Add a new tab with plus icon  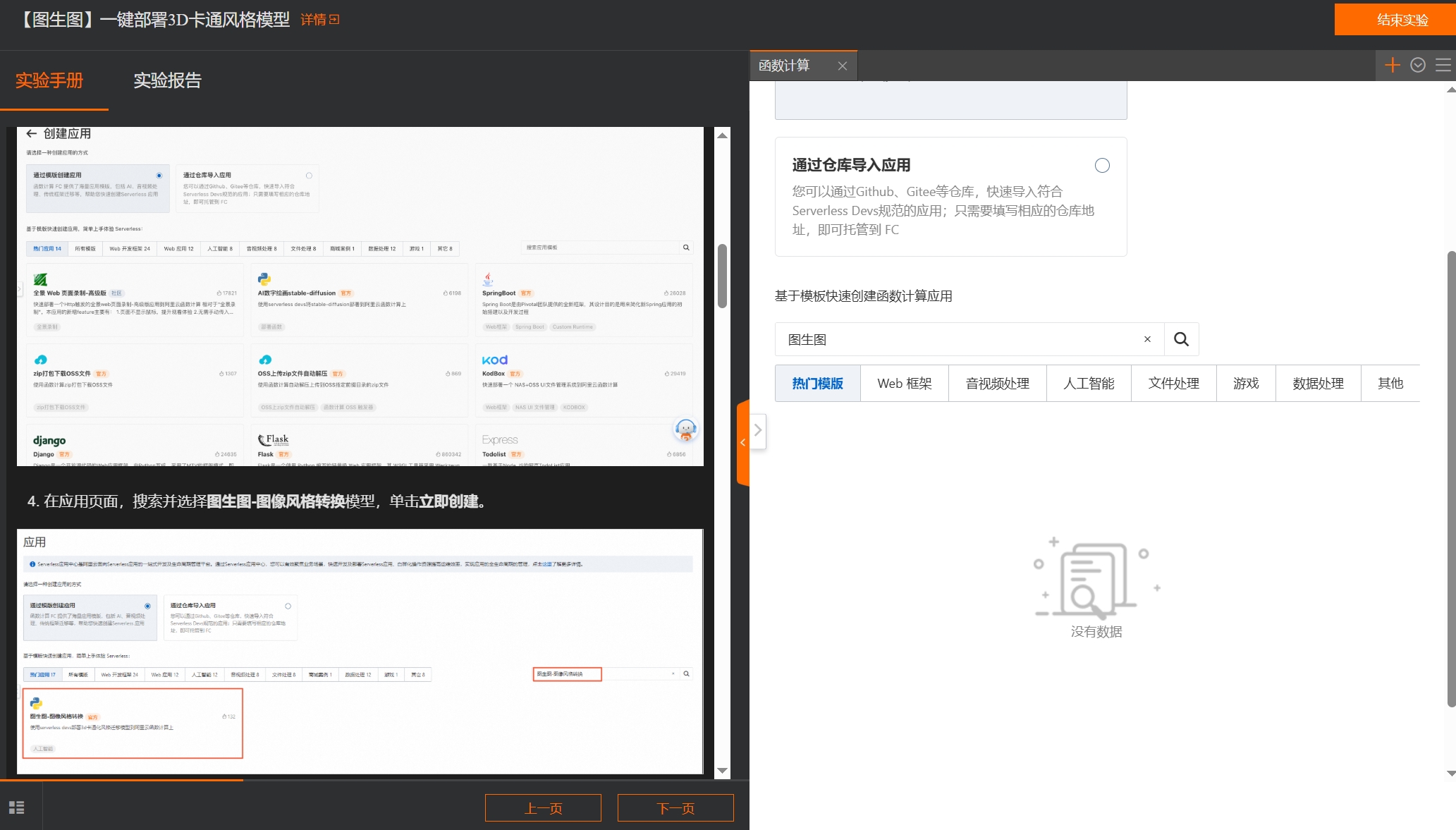(x=1392, y=65)
